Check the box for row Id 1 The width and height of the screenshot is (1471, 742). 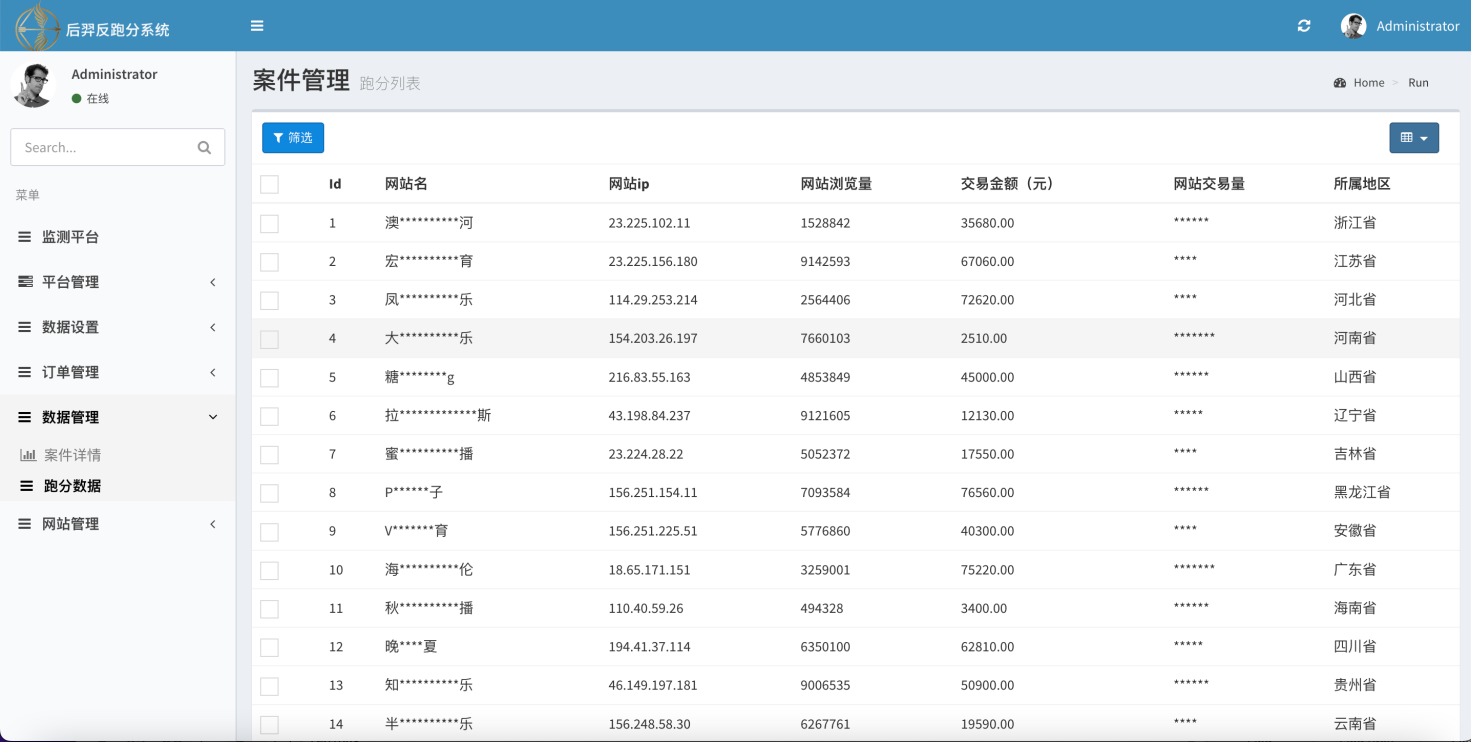point(269,223)
